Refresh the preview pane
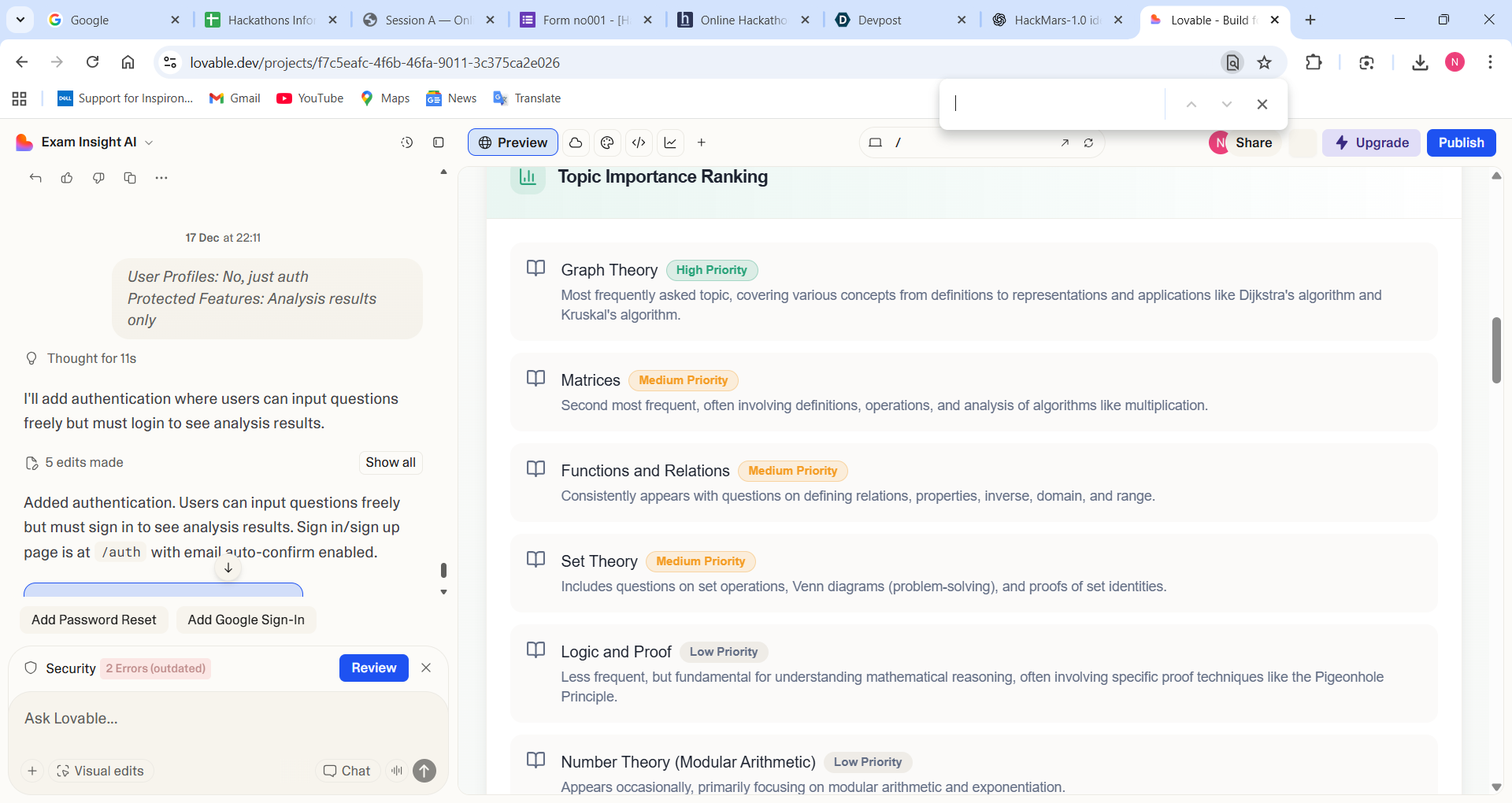1512x803 pixels. 1088,142
